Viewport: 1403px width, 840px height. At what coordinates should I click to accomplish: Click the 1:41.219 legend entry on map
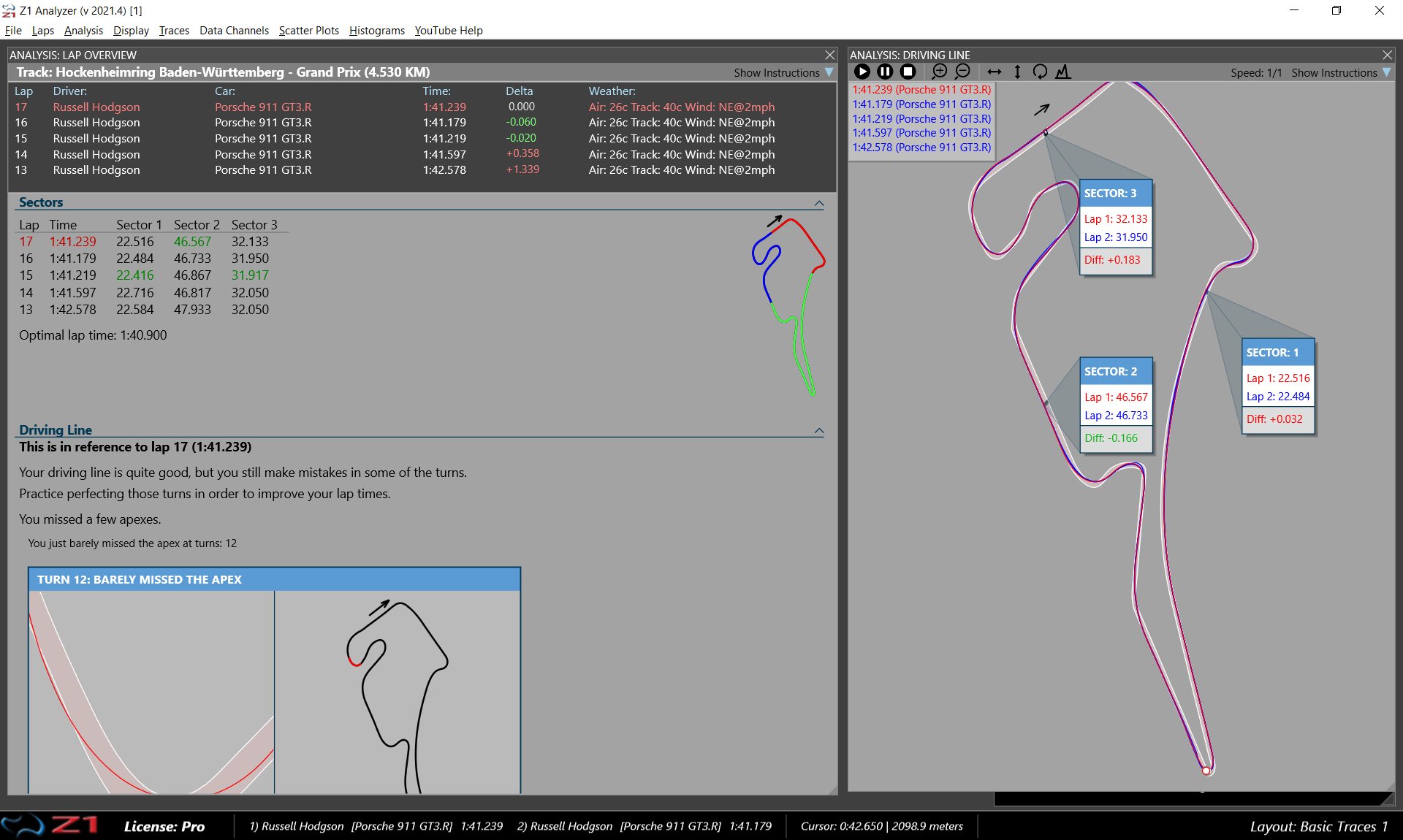pyautogui.click(x=921, y=119)
